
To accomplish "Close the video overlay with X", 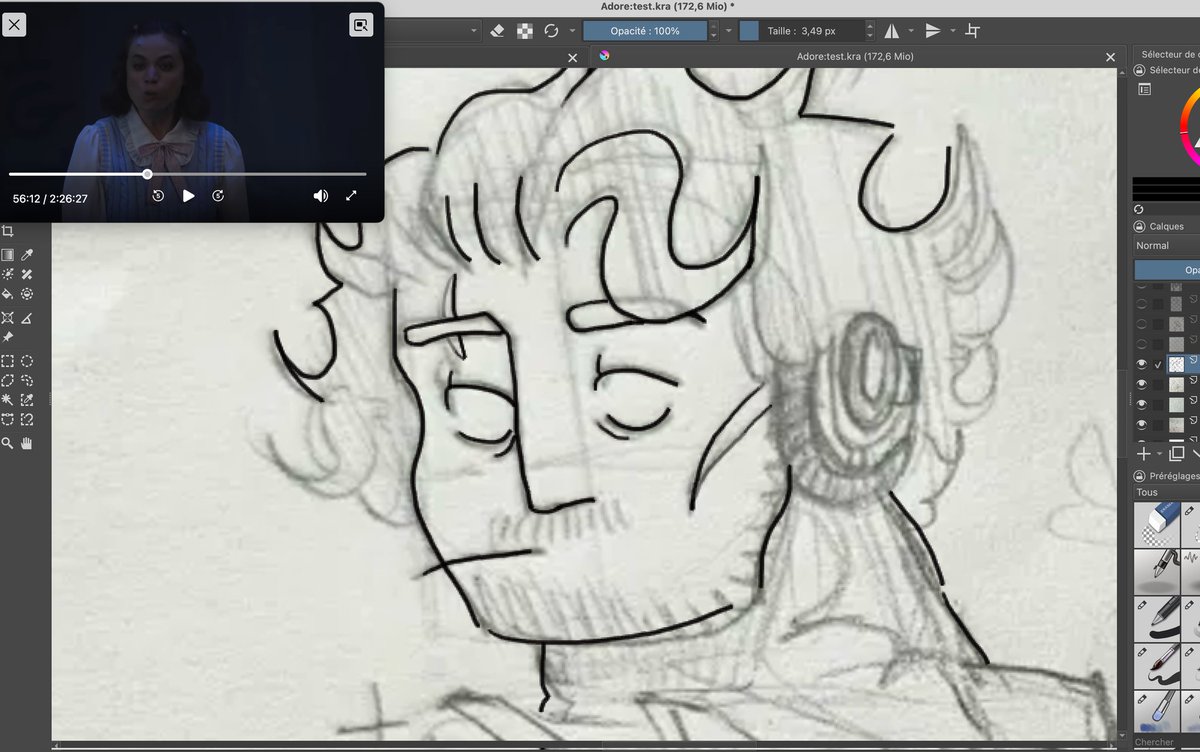I will pyautogui.click(x=14, y=25).
